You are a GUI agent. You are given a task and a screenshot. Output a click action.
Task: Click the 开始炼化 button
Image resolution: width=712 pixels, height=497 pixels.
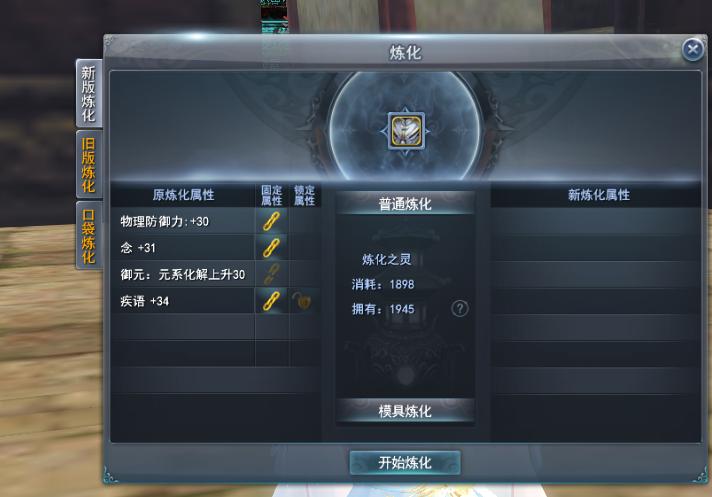(405, 463)
